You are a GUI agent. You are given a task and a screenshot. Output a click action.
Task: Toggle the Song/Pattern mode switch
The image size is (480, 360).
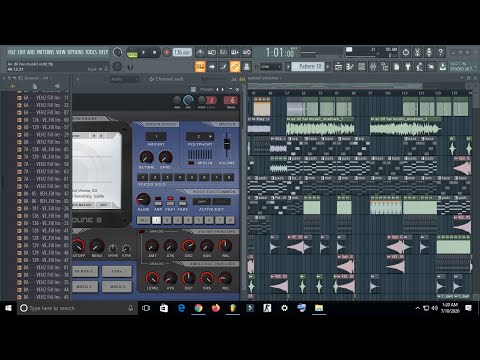132,52
